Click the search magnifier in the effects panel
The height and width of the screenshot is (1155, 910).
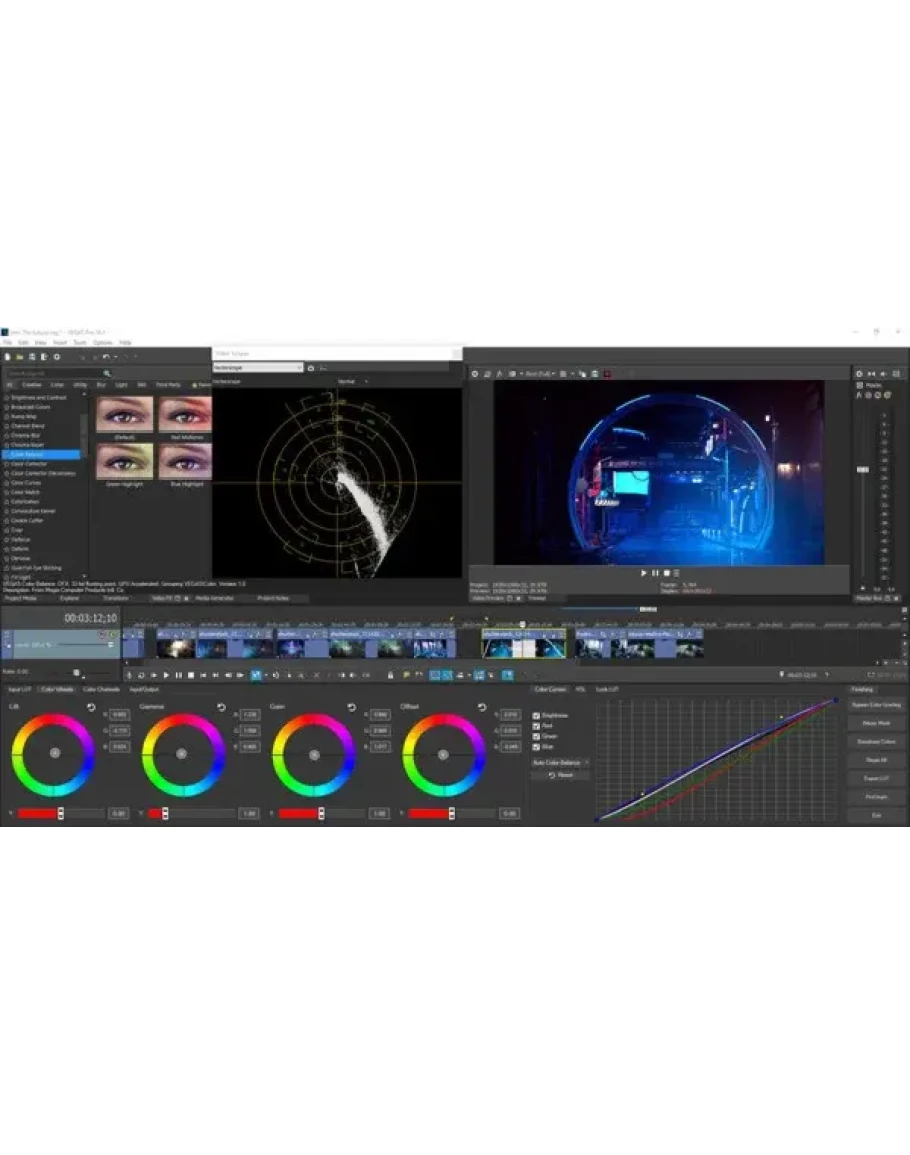click(108, 373)
